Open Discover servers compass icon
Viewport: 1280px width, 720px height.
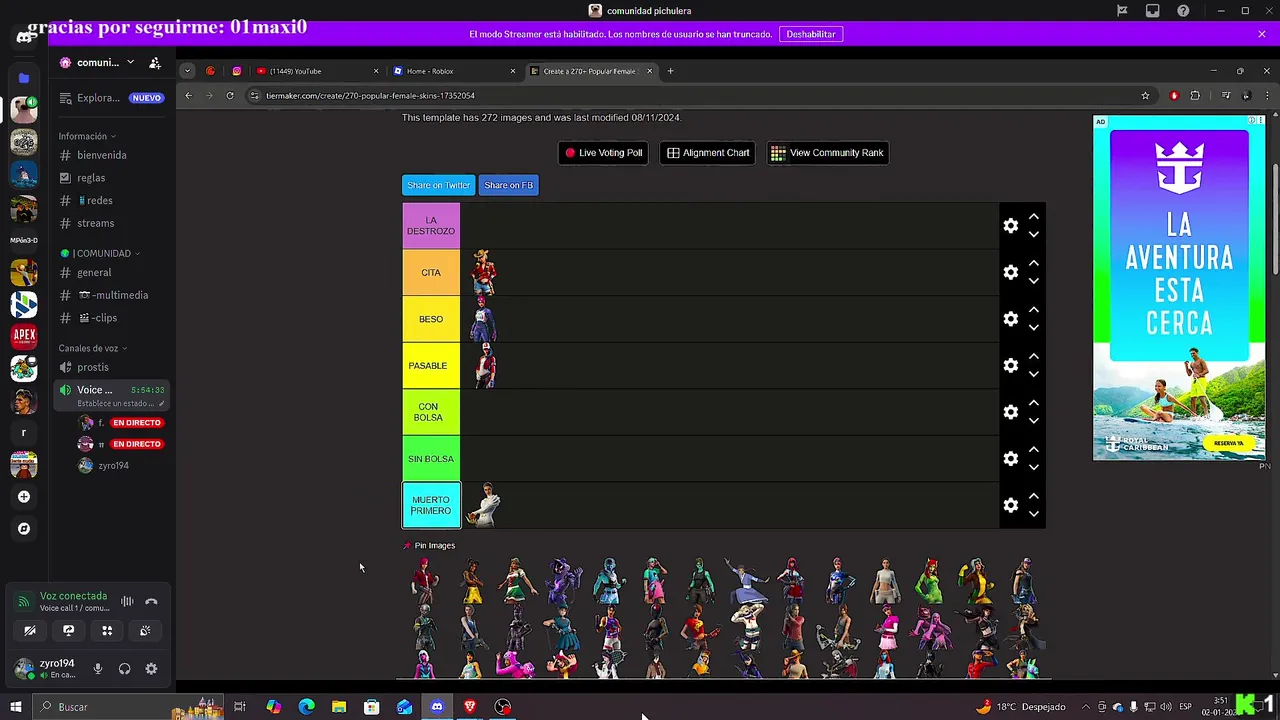coord(24,528)
